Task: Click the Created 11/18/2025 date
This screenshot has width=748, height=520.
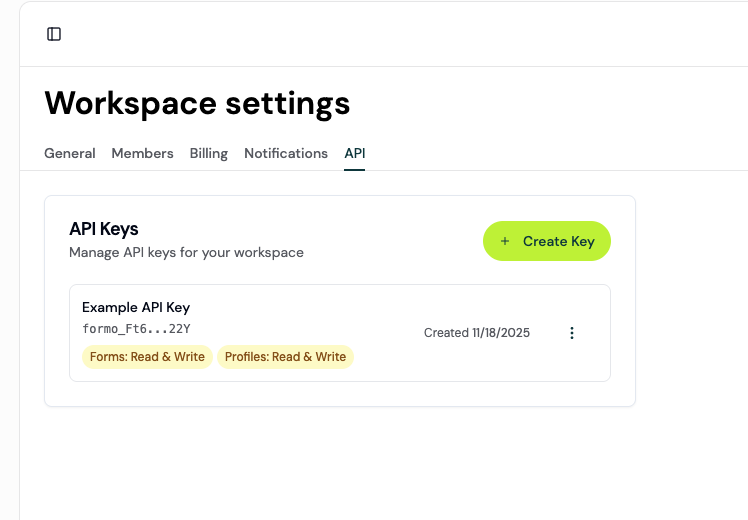Action: tap(477, 333)
